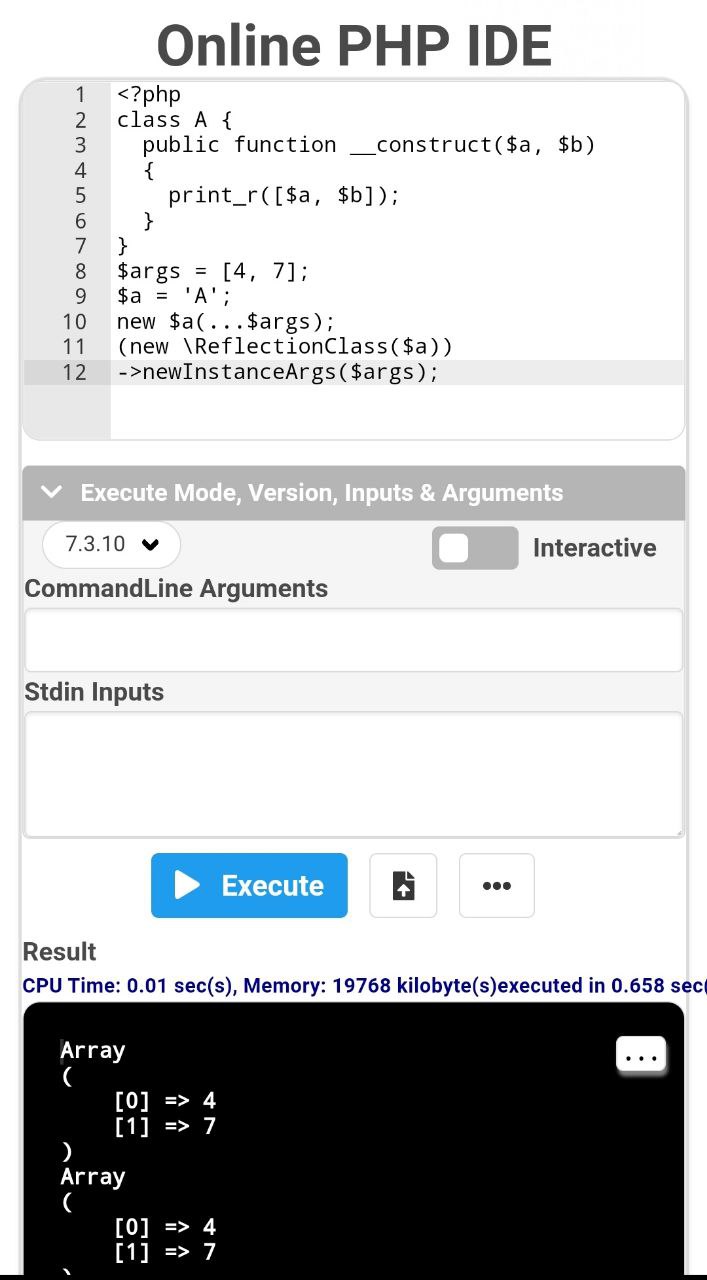Click the CommandLine Arguments input field
The height and width of the screenshot is (1280, 707).
point(354,640)
